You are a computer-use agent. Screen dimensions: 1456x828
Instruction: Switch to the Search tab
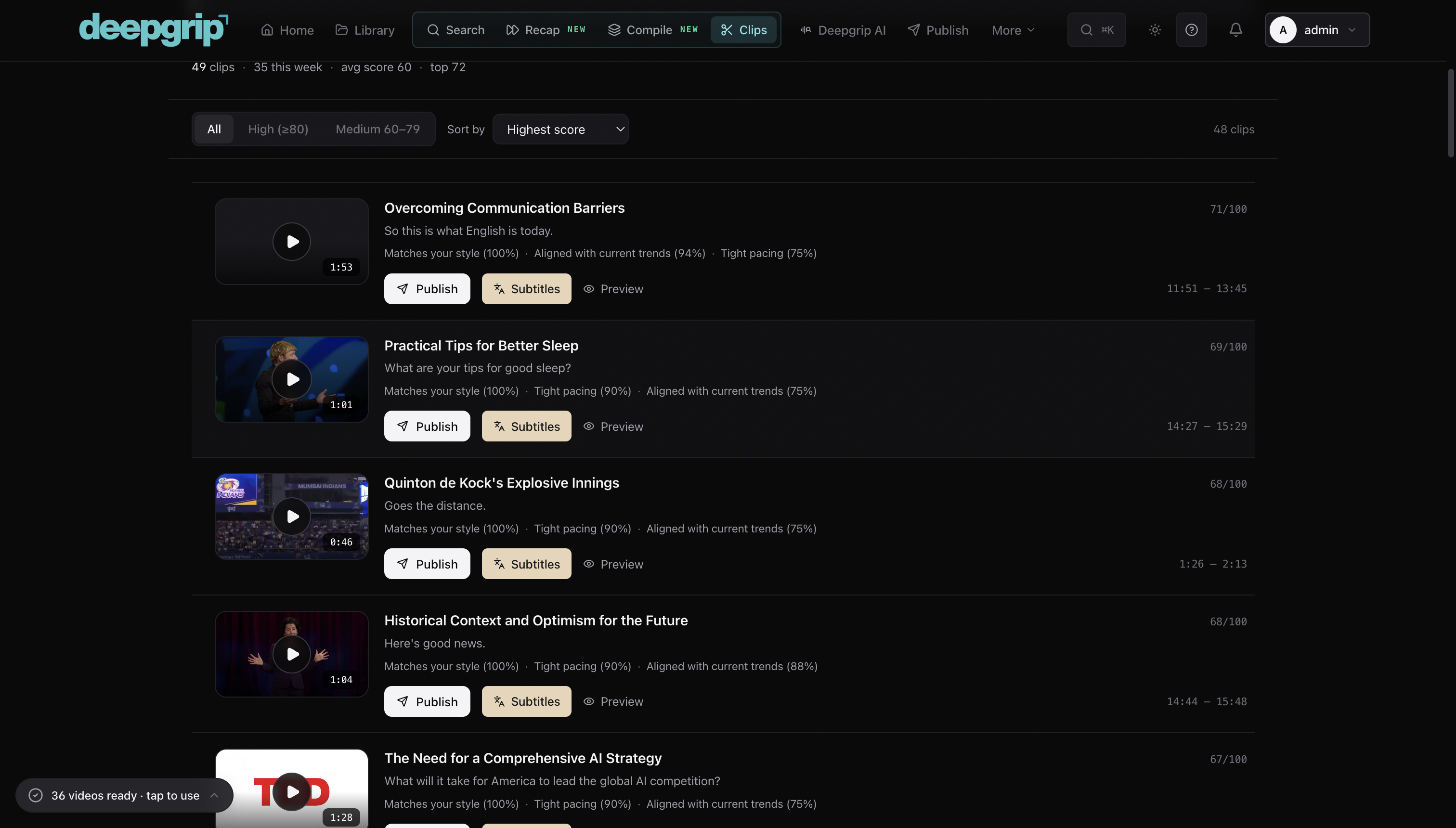tap(455, 30)
